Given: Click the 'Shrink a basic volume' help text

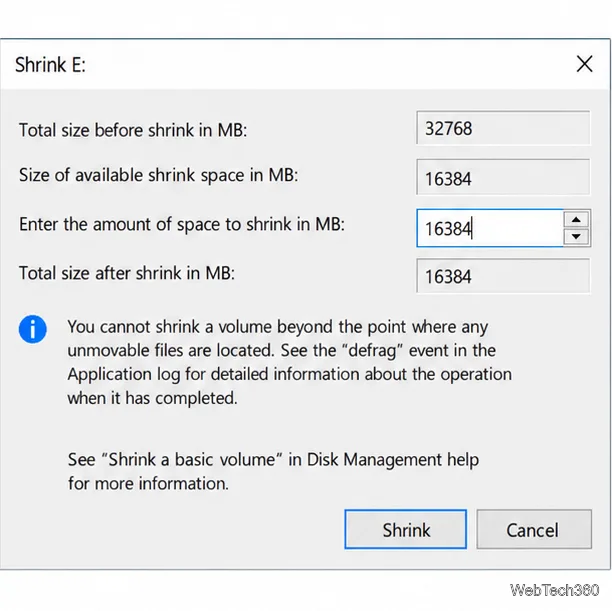Looking at the screenshot, I should pyautogui.click(x=273, y=471).
